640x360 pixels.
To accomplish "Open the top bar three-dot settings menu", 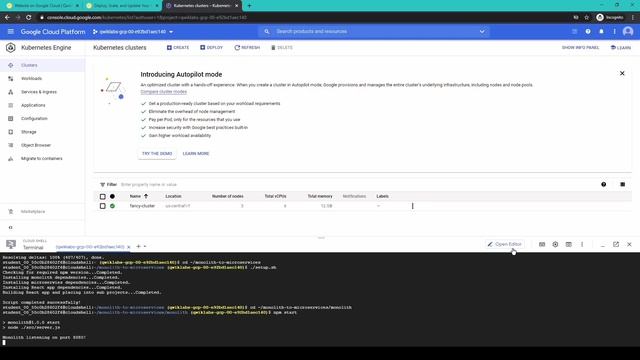I will coord(614,31).
